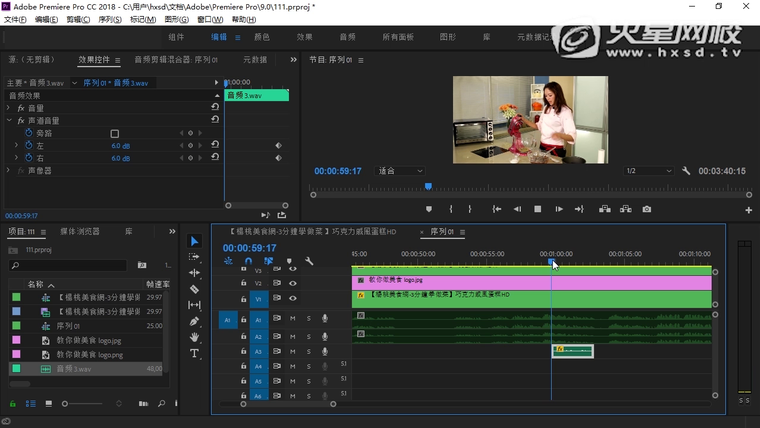Hide video track V2 with eye icon
Viewport: 760px width, 428px height.
tap(293, 283)
